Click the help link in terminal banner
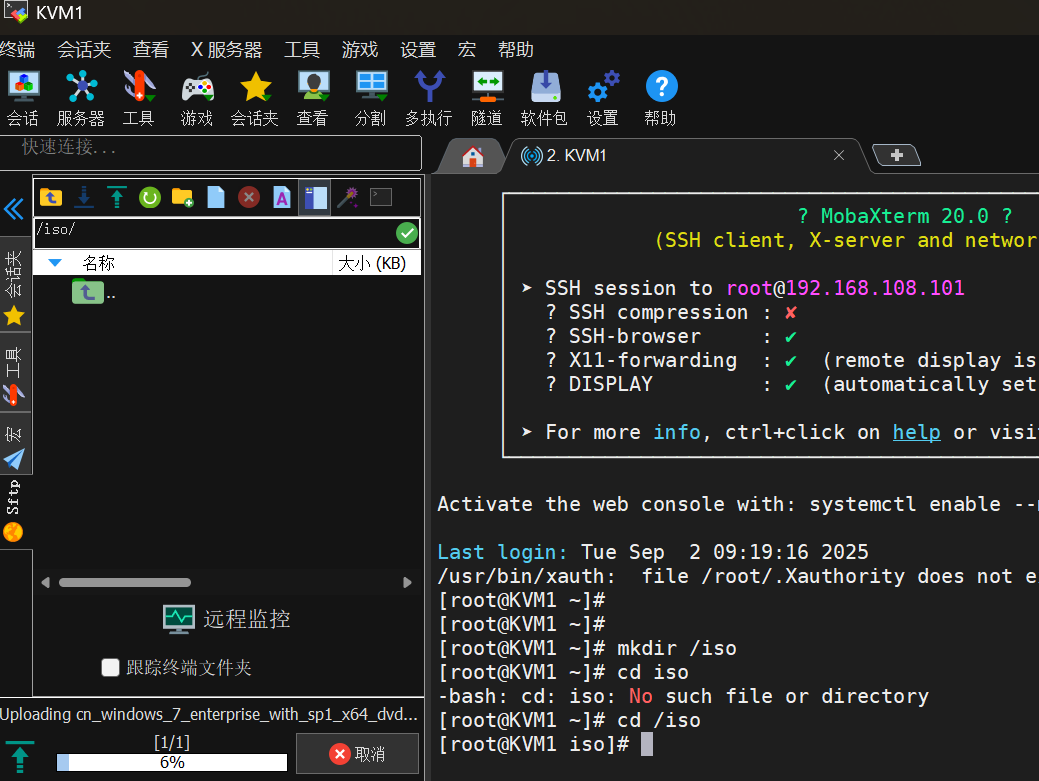The image size is (1039, 781). (x=916, y=432)
